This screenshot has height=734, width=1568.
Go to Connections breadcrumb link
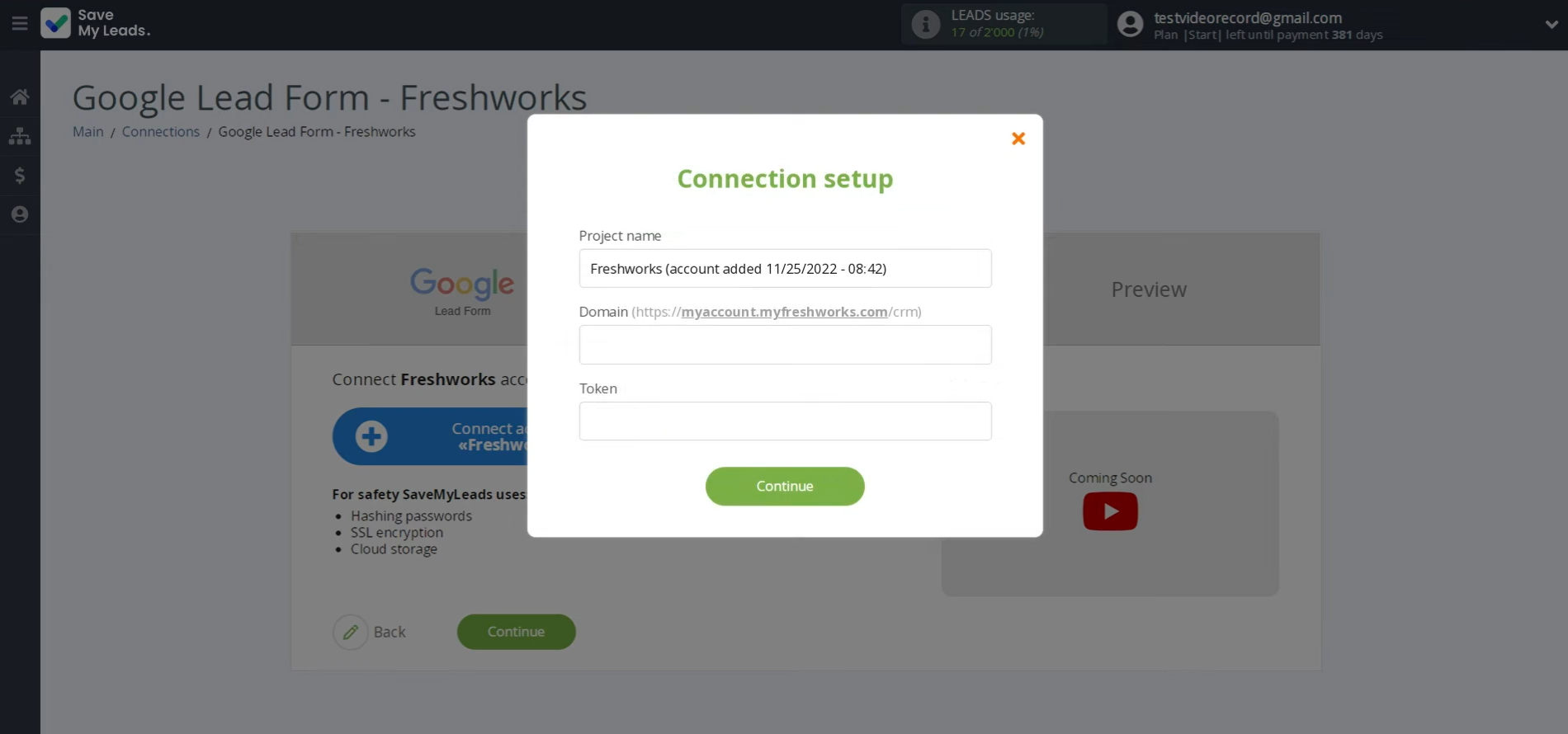click(x=161, y=132)
